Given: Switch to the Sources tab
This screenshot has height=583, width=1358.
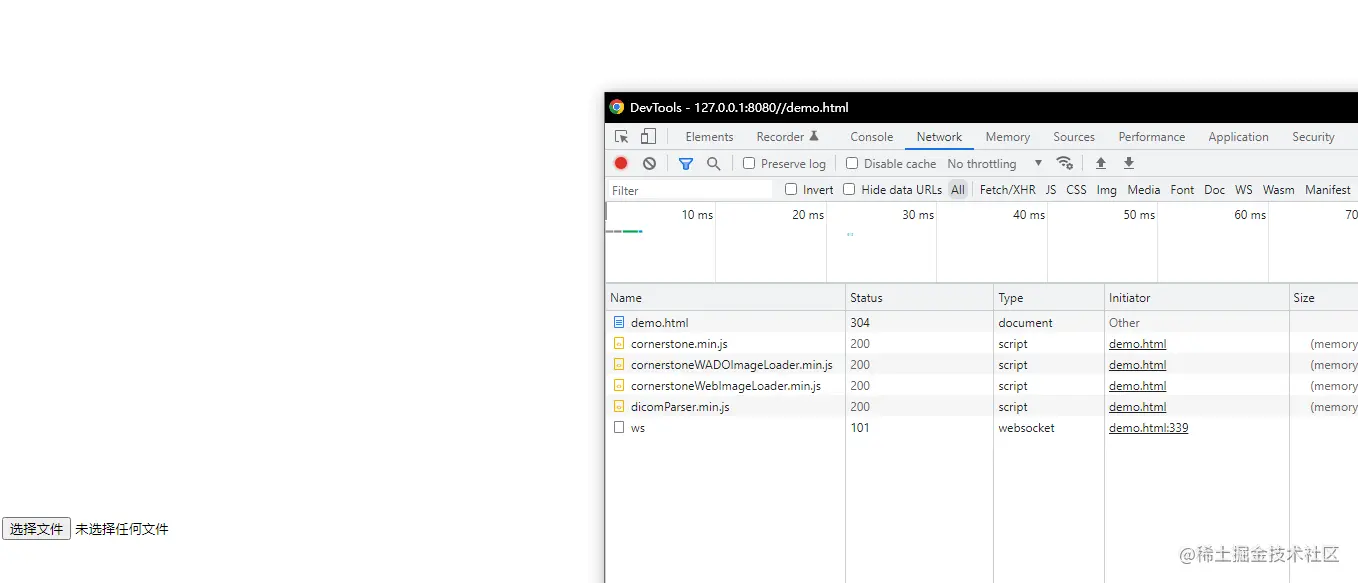Looking at the screenshot, I should click(1073, 137).
